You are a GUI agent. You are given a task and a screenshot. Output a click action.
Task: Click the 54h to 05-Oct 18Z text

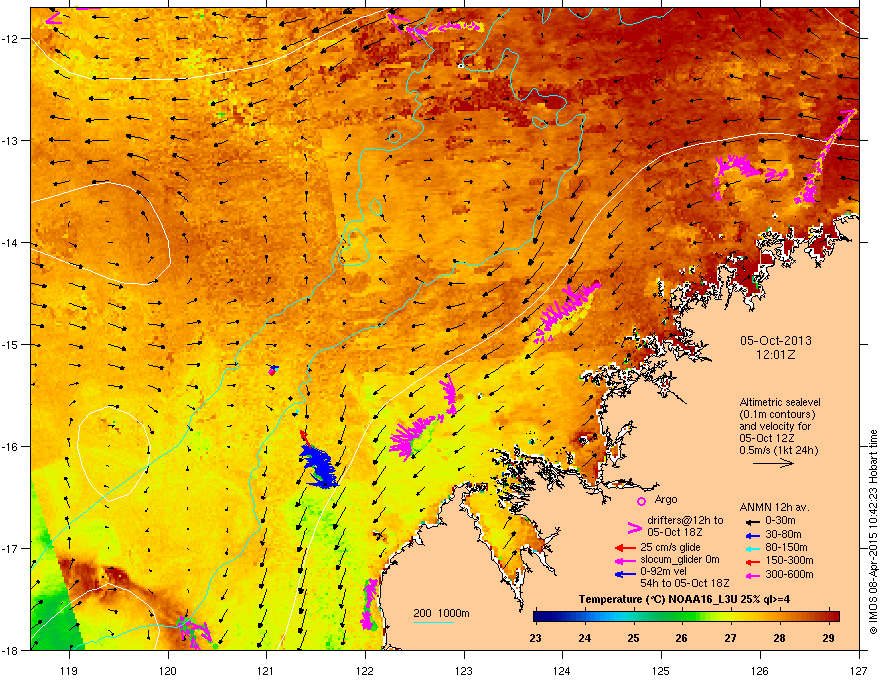pos(685,583)
